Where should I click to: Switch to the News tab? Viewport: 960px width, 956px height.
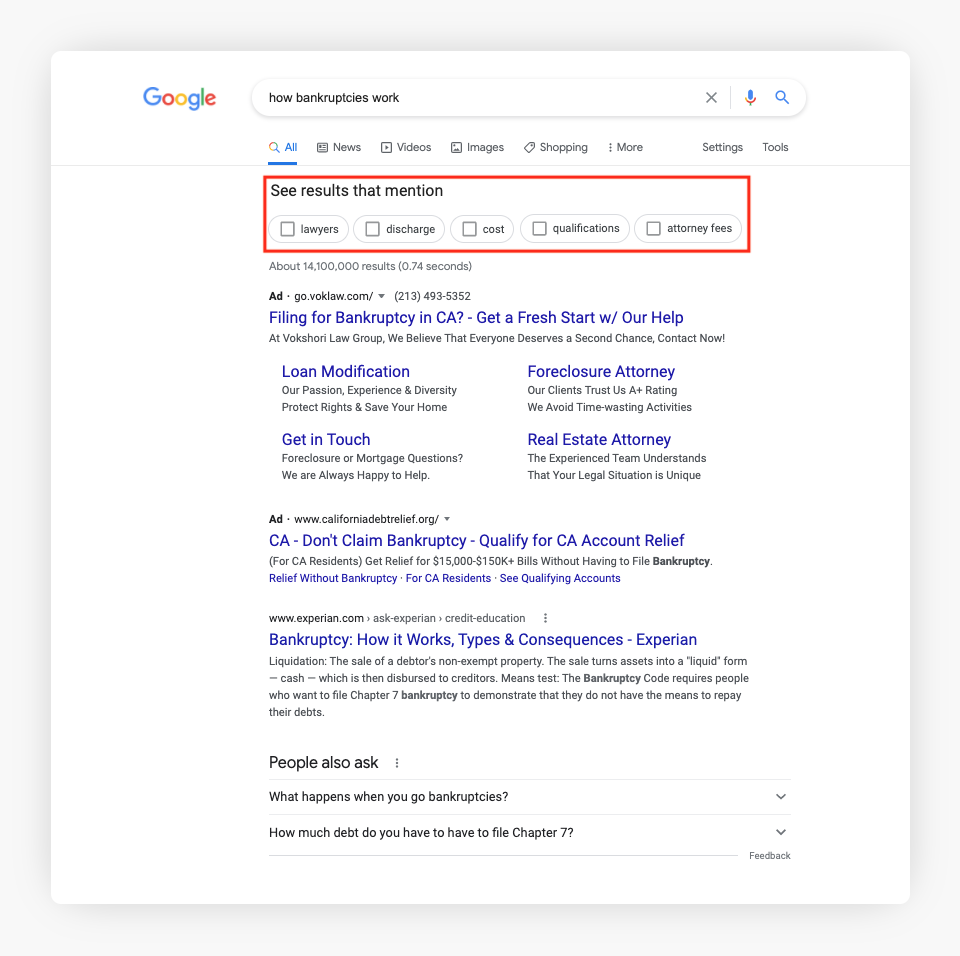click(339, 147)
